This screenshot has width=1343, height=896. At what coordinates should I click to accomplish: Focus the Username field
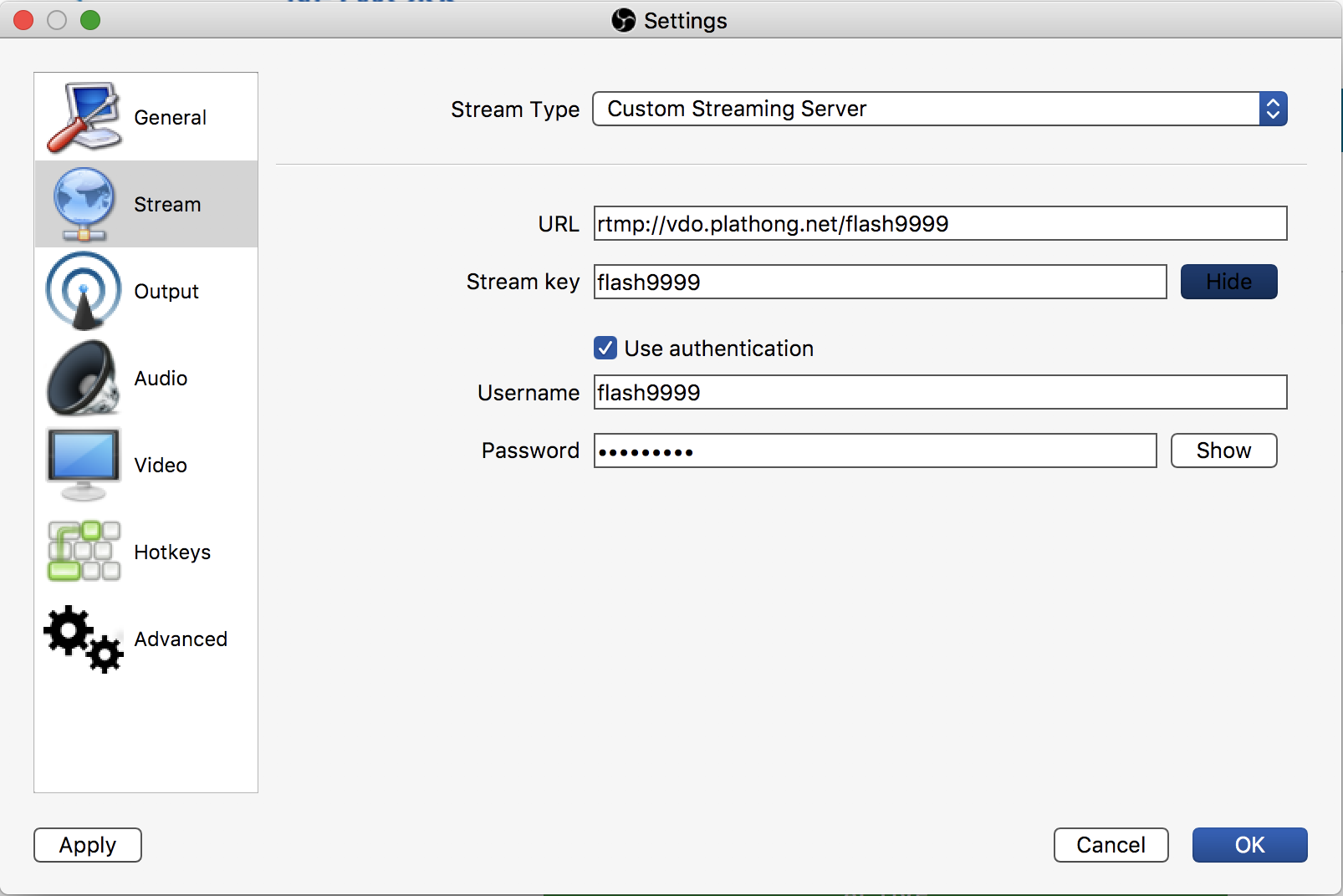(940, 392)
